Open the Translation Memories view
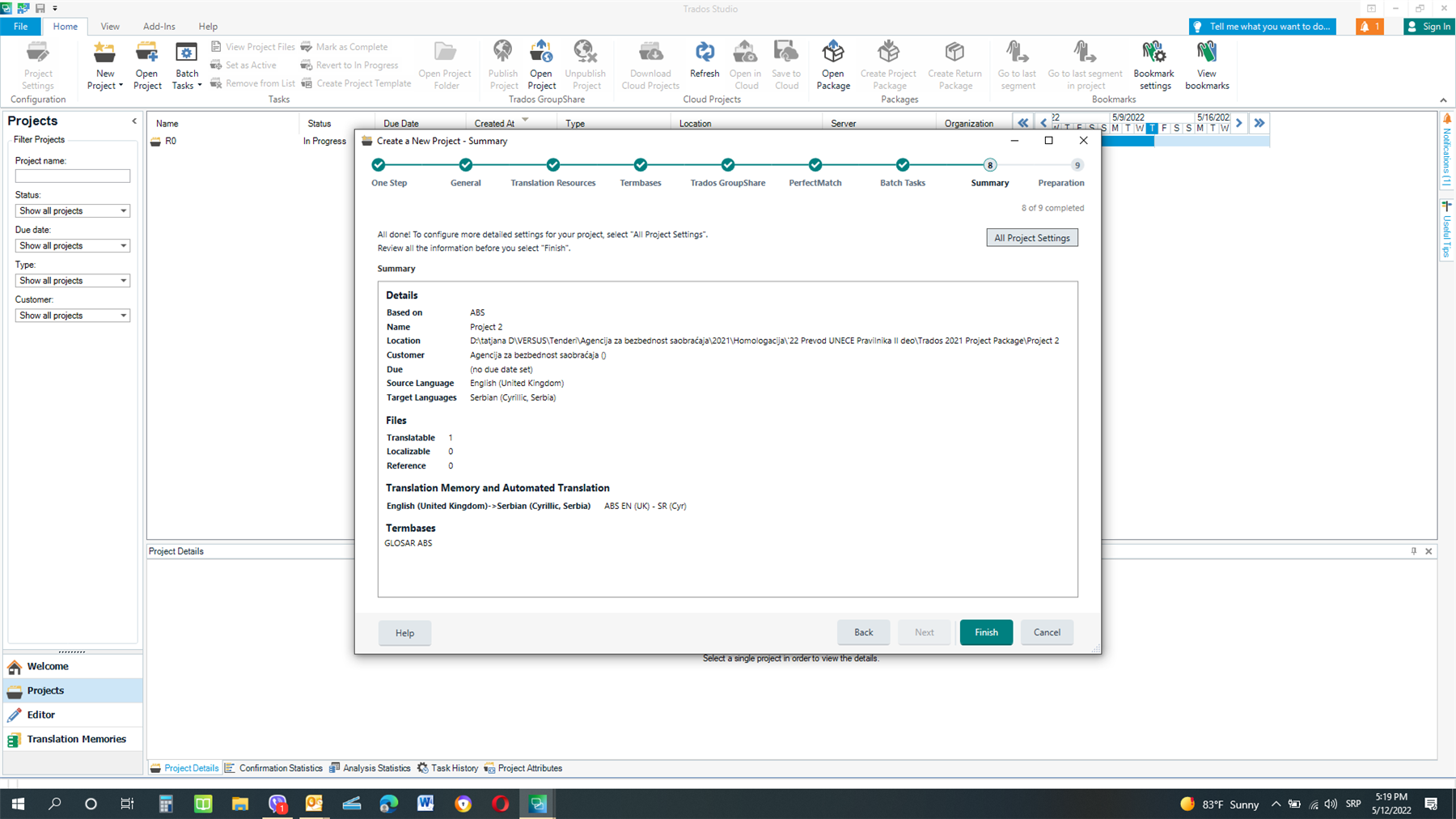This screenshot has height=819, width=1456. (x=73, y=739)
